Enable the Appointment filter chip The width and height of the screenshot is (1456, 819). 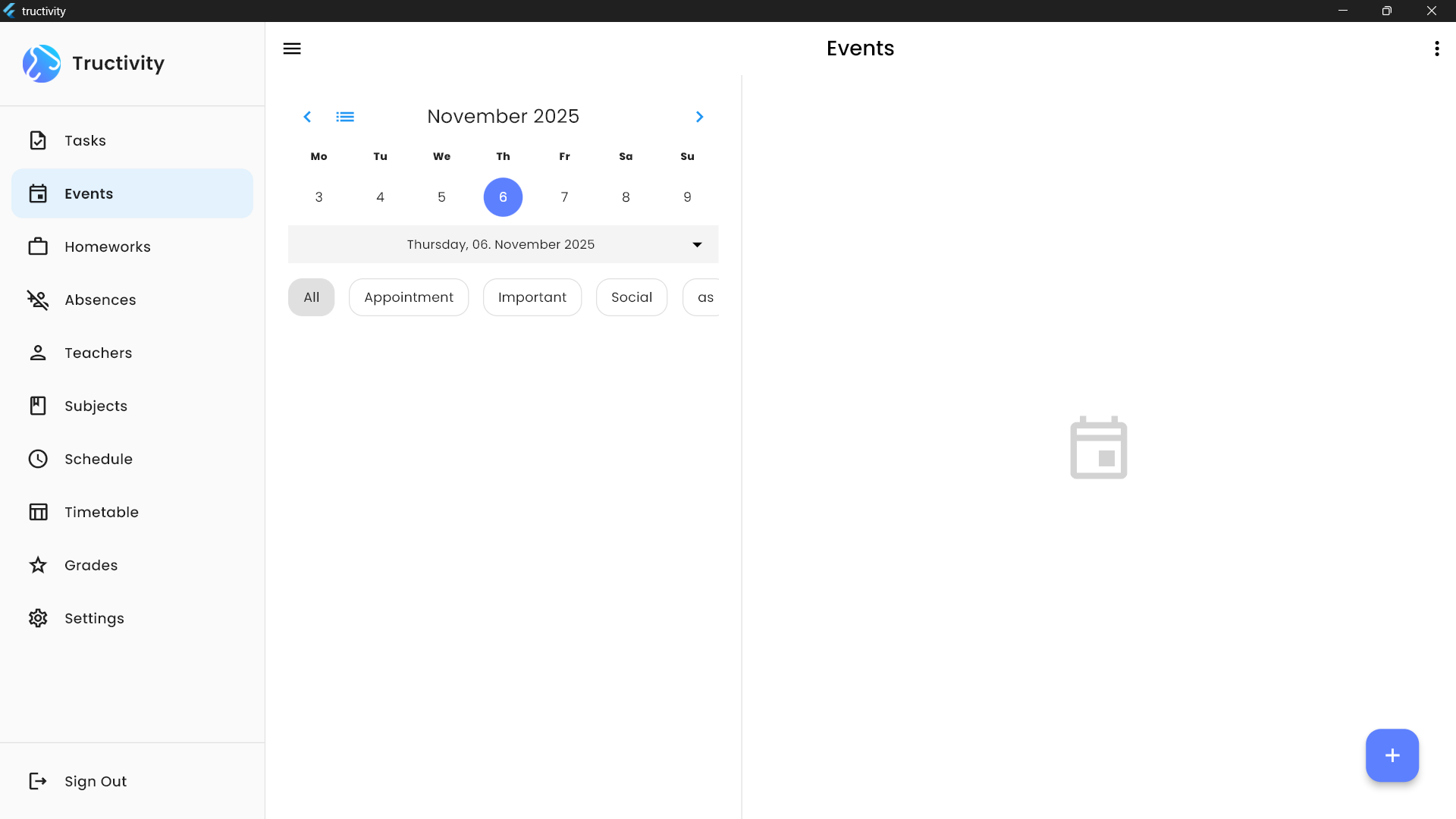point(408,297)
